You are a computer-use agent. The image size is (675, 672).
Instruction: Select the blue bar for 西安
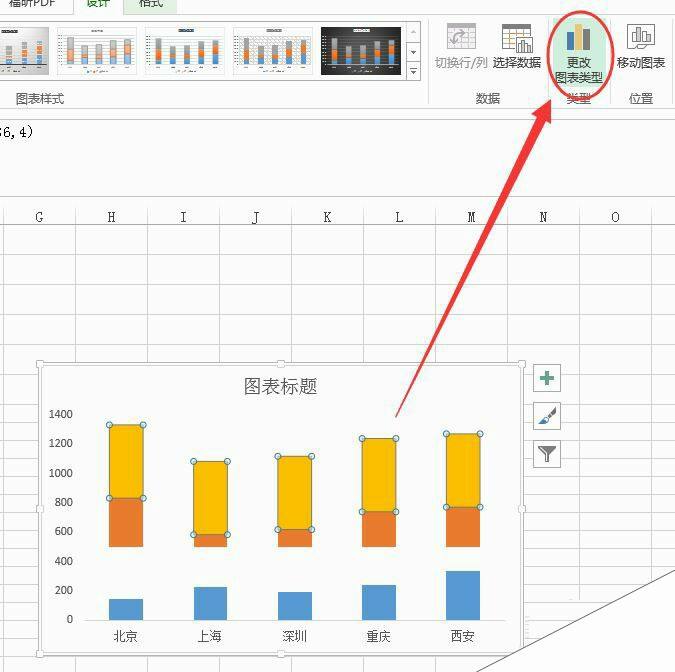click(x=463, y=595)
